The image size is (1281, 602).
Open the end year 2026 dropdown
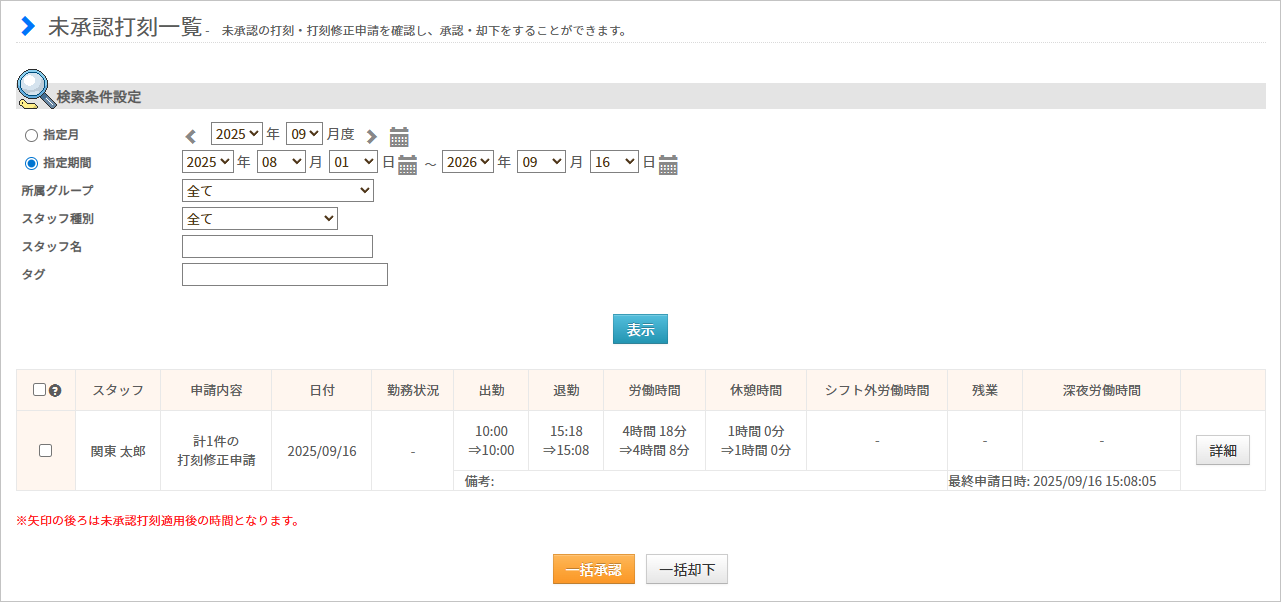click(x=468, y=162)
